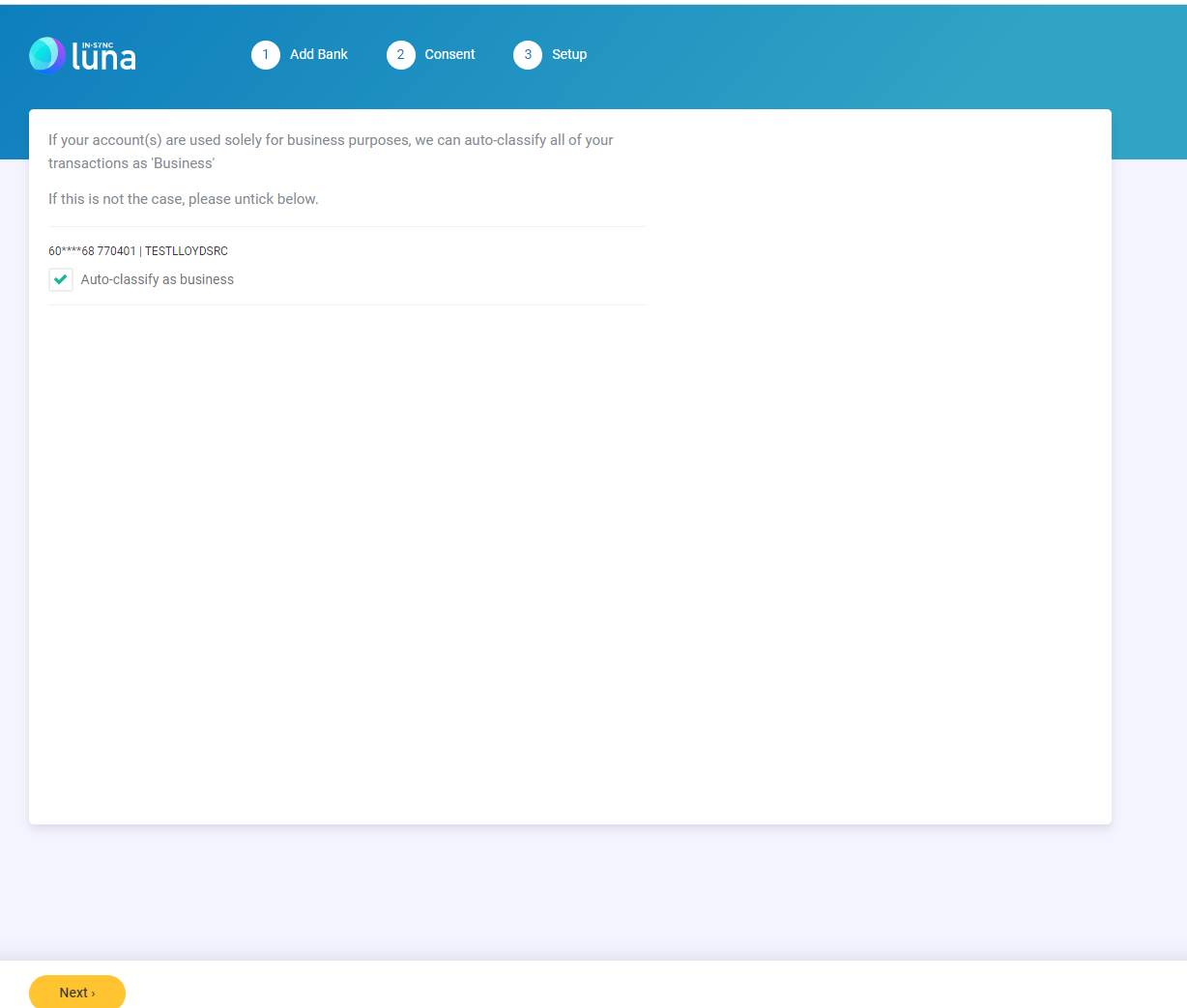Click the step 1 circle icon

266,55
